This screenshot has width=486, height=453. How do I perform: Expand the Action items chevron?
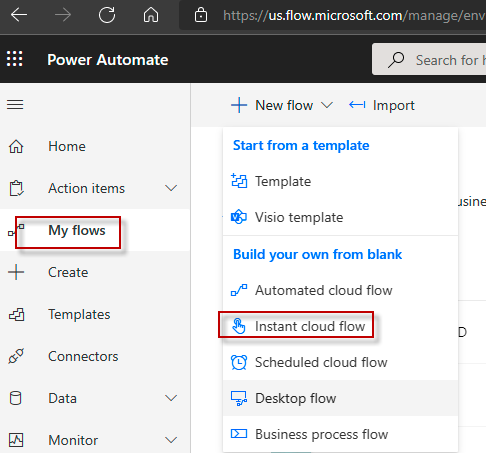click(171, 188)
